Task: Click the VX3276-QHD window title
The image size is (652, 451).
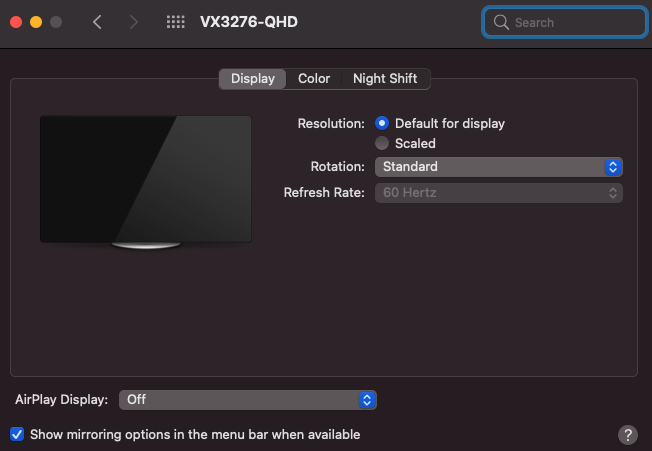Action: point(248,22)
